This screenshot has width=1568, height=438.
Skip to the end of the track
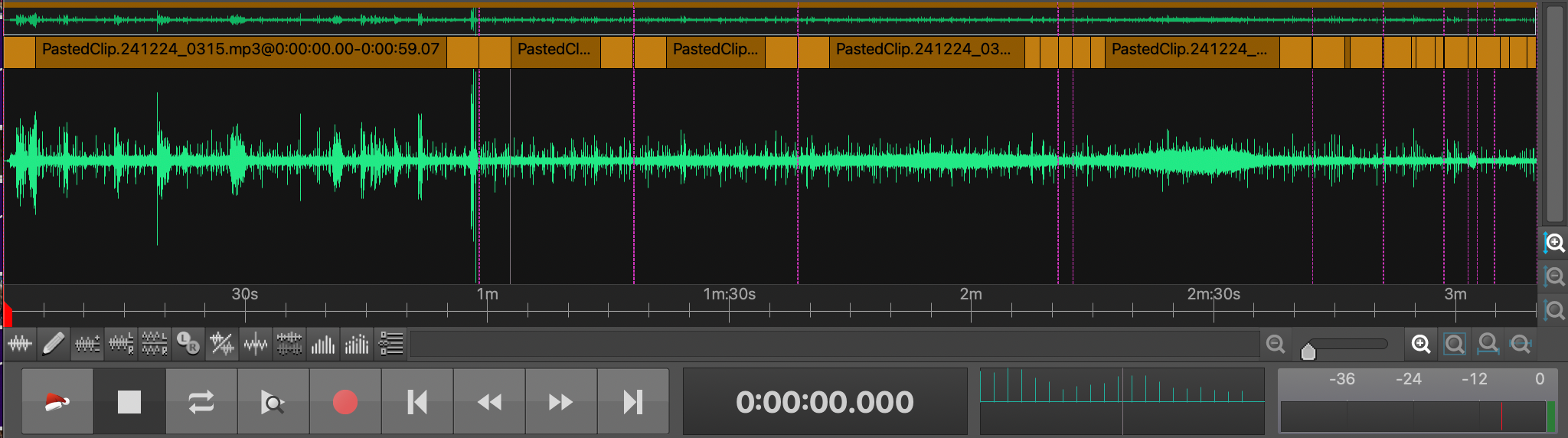point(633,401)
